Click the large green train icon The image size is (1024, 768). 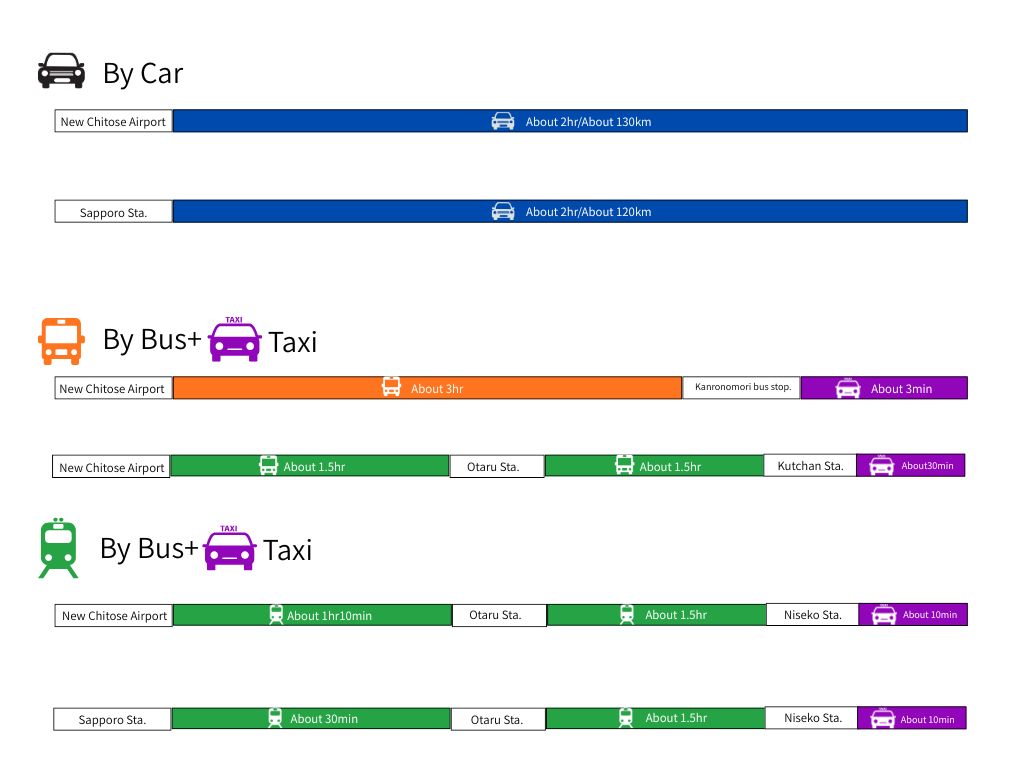[59, 548]
